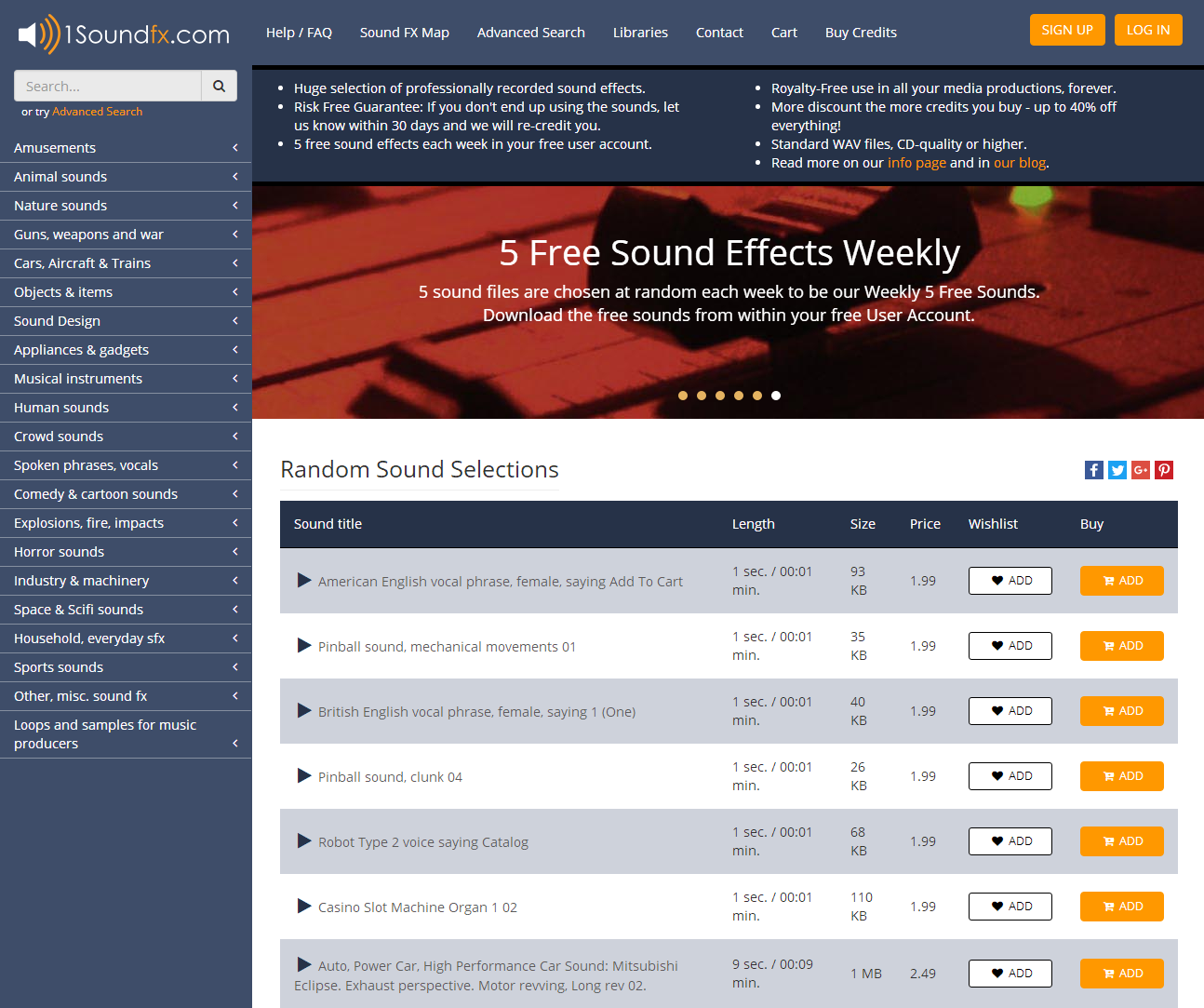Open Contact page
Viewport: 1204px width, 1008px height.
pos(719,33)
